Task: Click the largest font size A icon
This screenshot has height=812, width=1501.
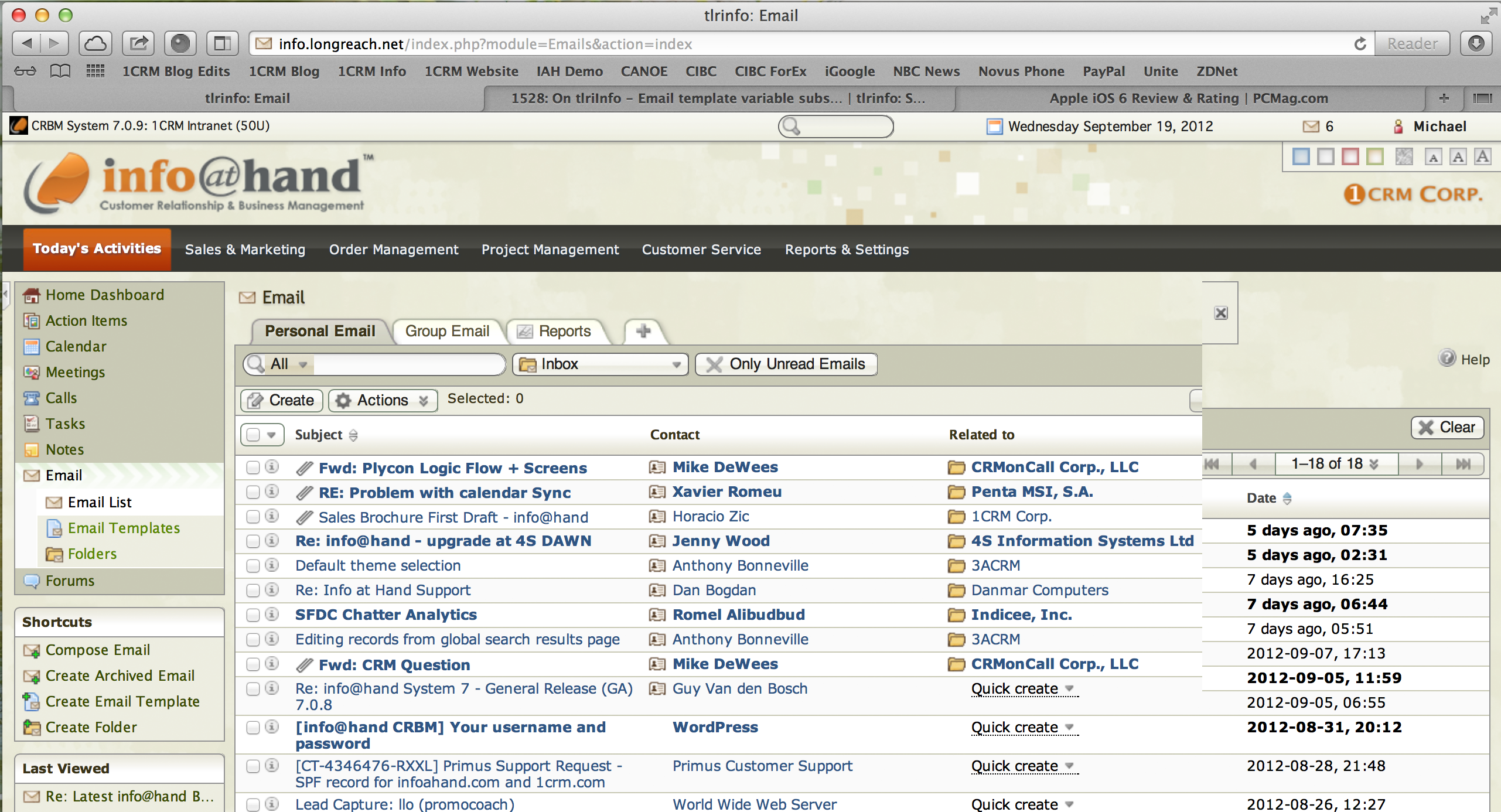Action: (x=1482, y=156)
